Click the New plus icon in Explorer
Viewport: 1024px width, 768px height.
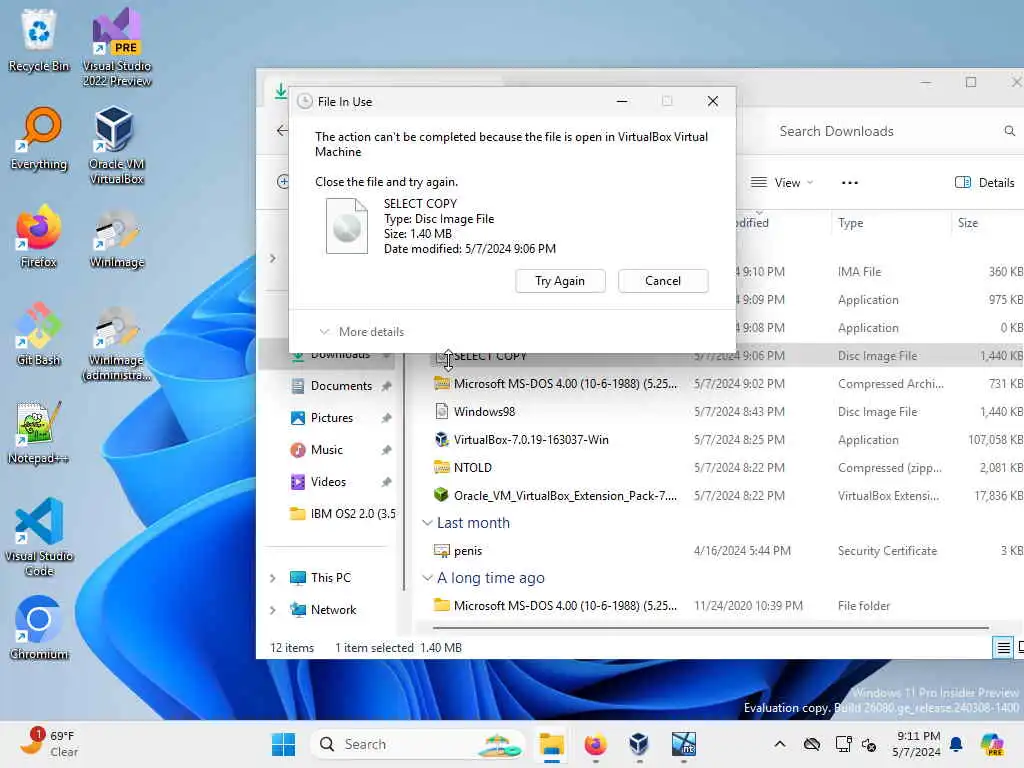click(x=283, y=182)
